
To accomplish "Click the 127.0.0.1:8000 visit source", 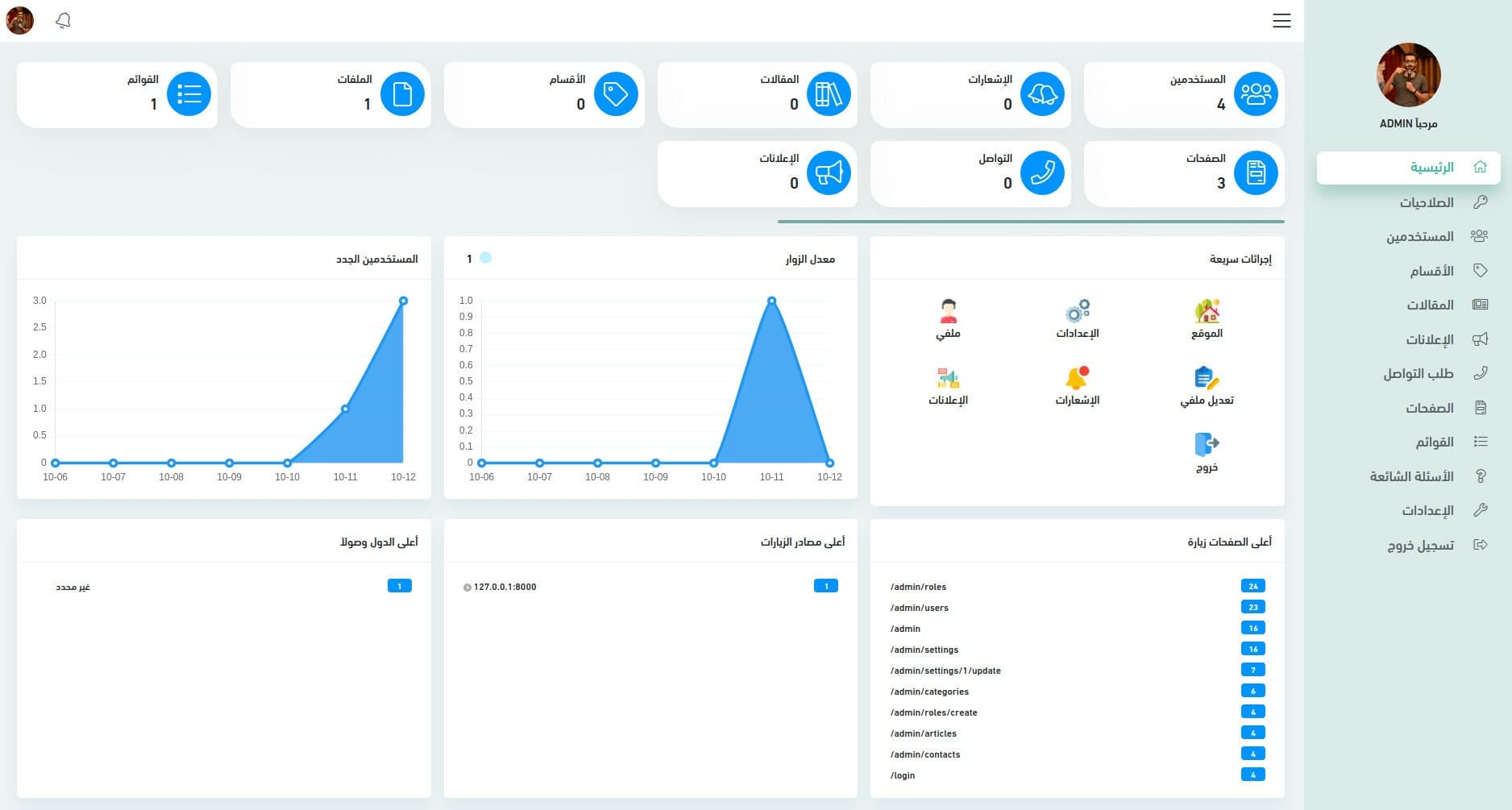I will 505,587.
